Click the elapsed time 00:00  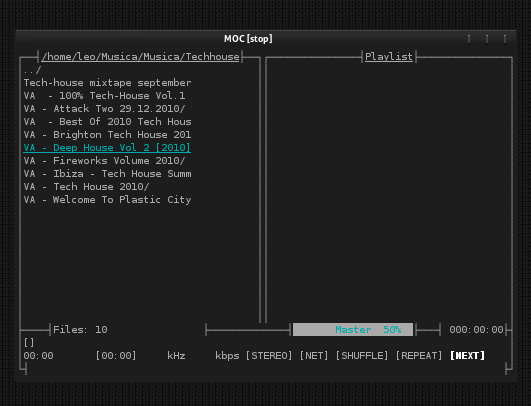click(38, 356)
